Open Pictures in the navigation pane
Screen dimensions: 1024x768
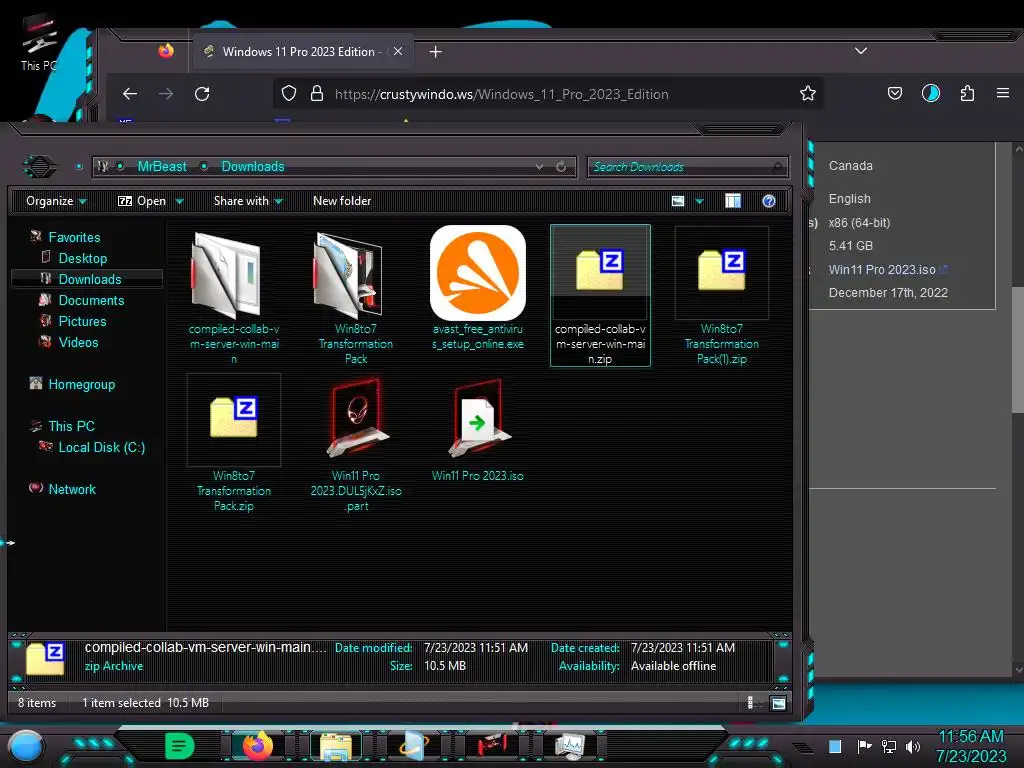[x=82, y=321]
